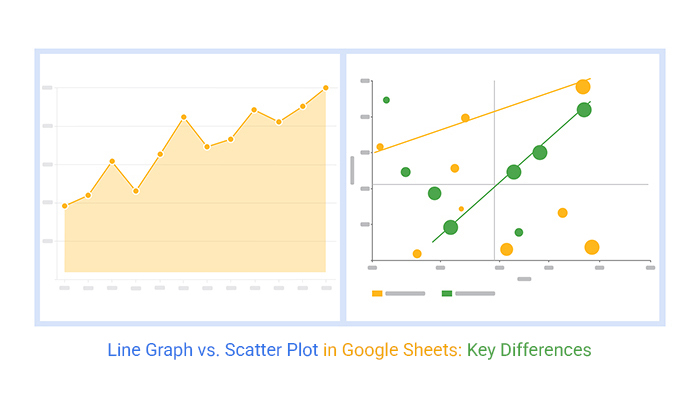Click the "Line Graph vs. Scatter Plot" title text
The height and width of the screenshot is (400, 698).
click(x=213, y=351)
